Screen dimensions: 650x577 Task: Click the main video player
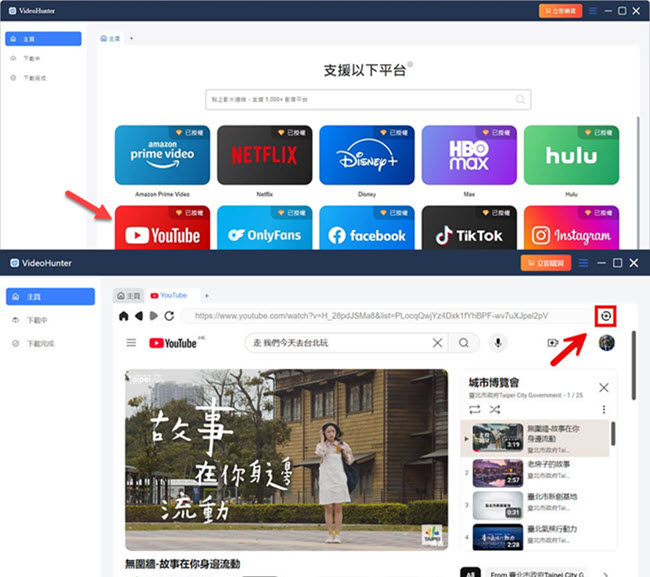(x=286, y=460)
